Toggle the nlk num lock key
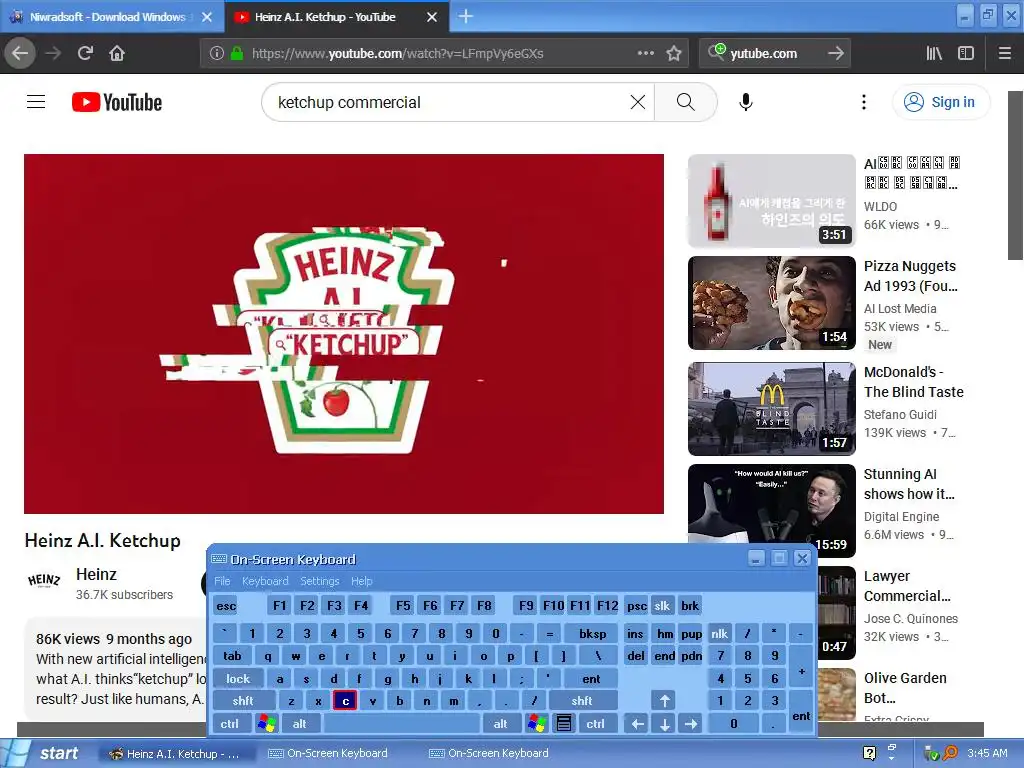 (719, 633)
